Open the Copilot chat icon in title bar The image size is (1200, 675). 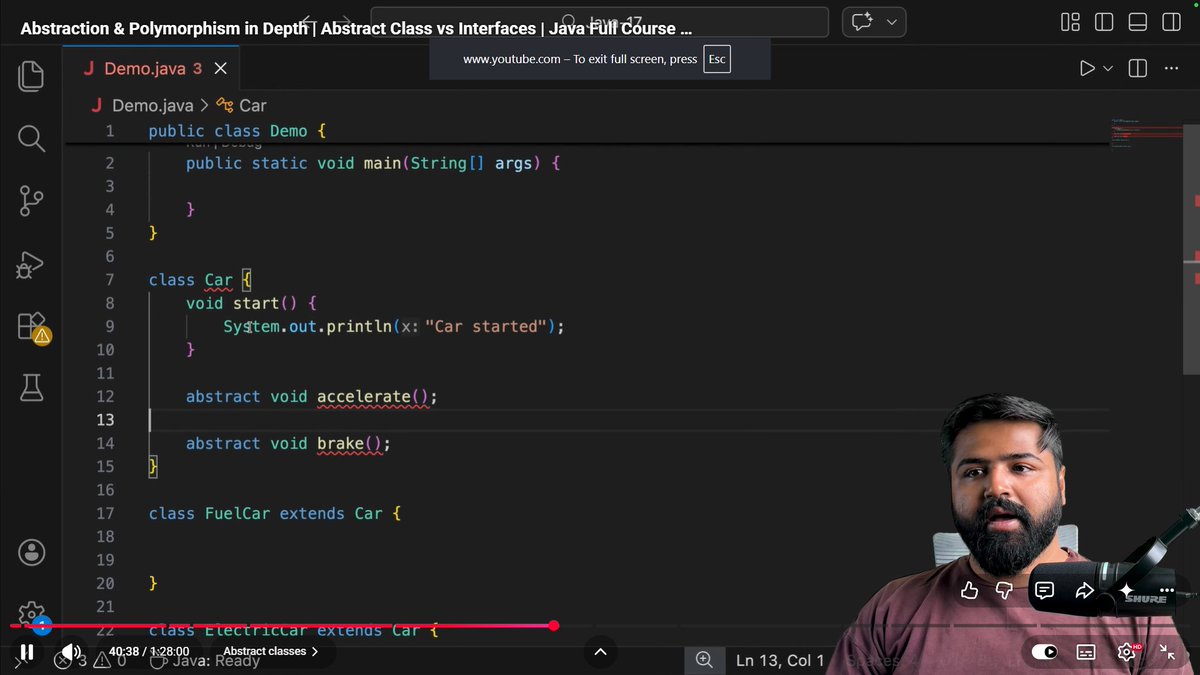pyautogui.click(x=863, y=22)
